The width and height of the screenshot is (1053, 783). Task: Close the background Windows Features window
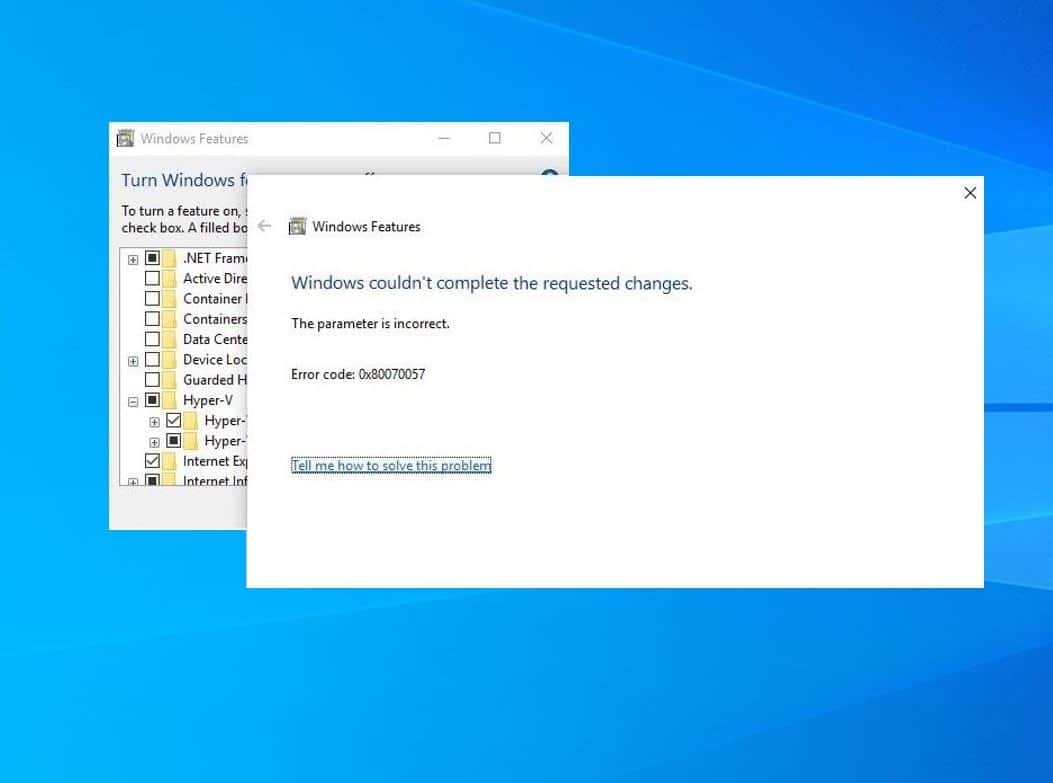click(546, 138)
